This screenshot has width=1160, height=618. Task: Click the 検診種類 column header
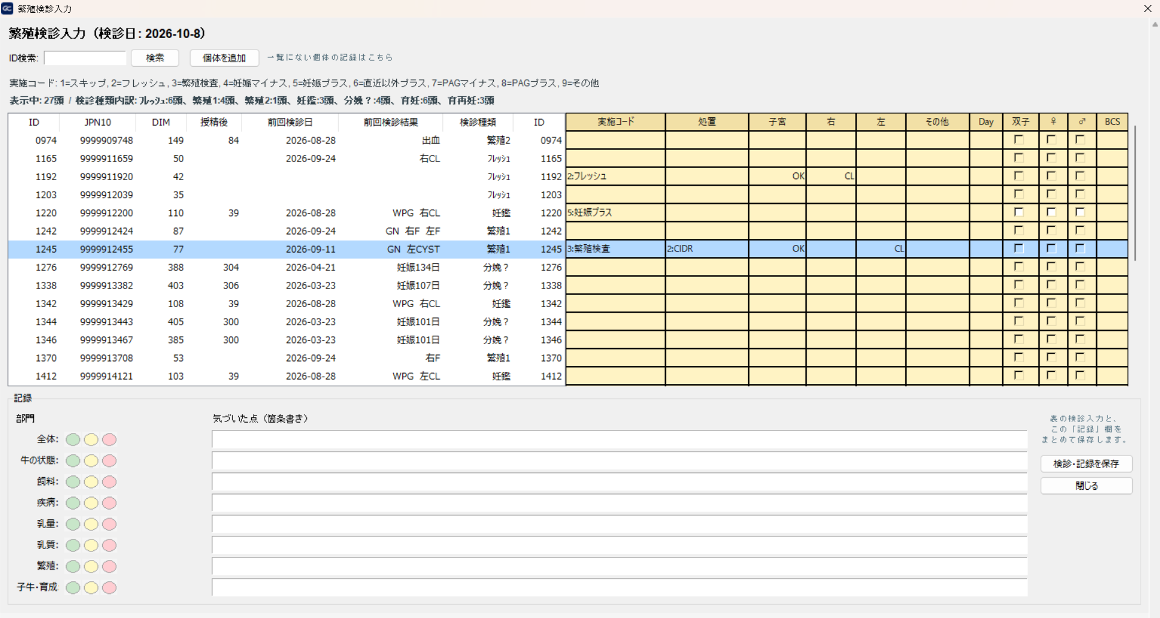coord(478,122)
